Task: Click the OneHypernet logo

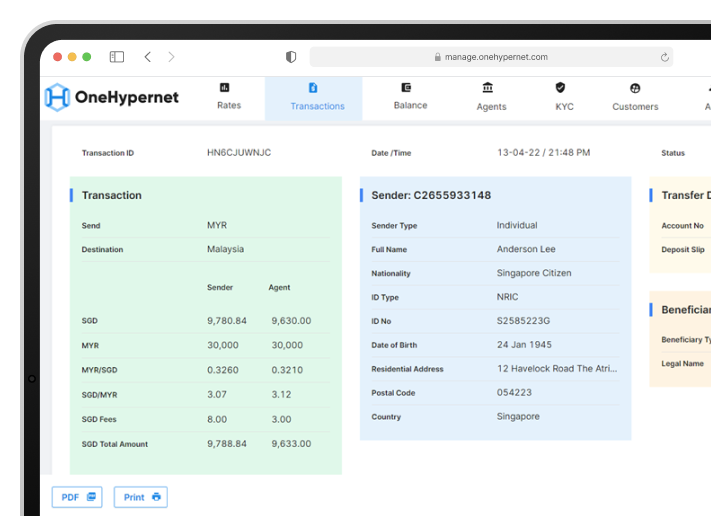Action: (112, 97)
